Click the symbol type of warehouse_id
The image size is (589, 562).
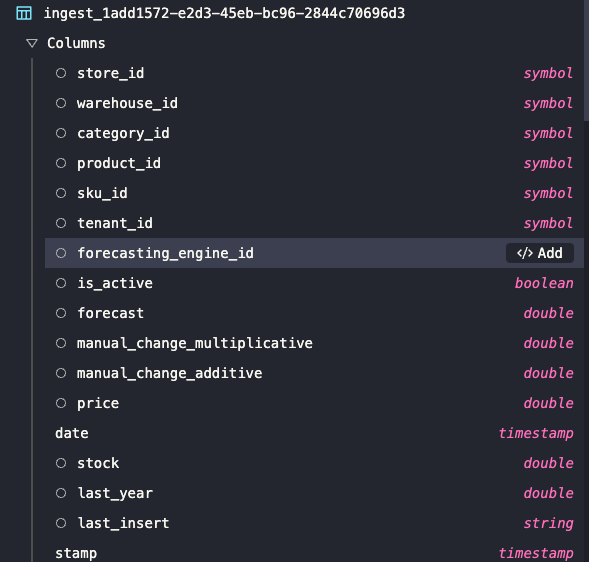pos(548,104)
